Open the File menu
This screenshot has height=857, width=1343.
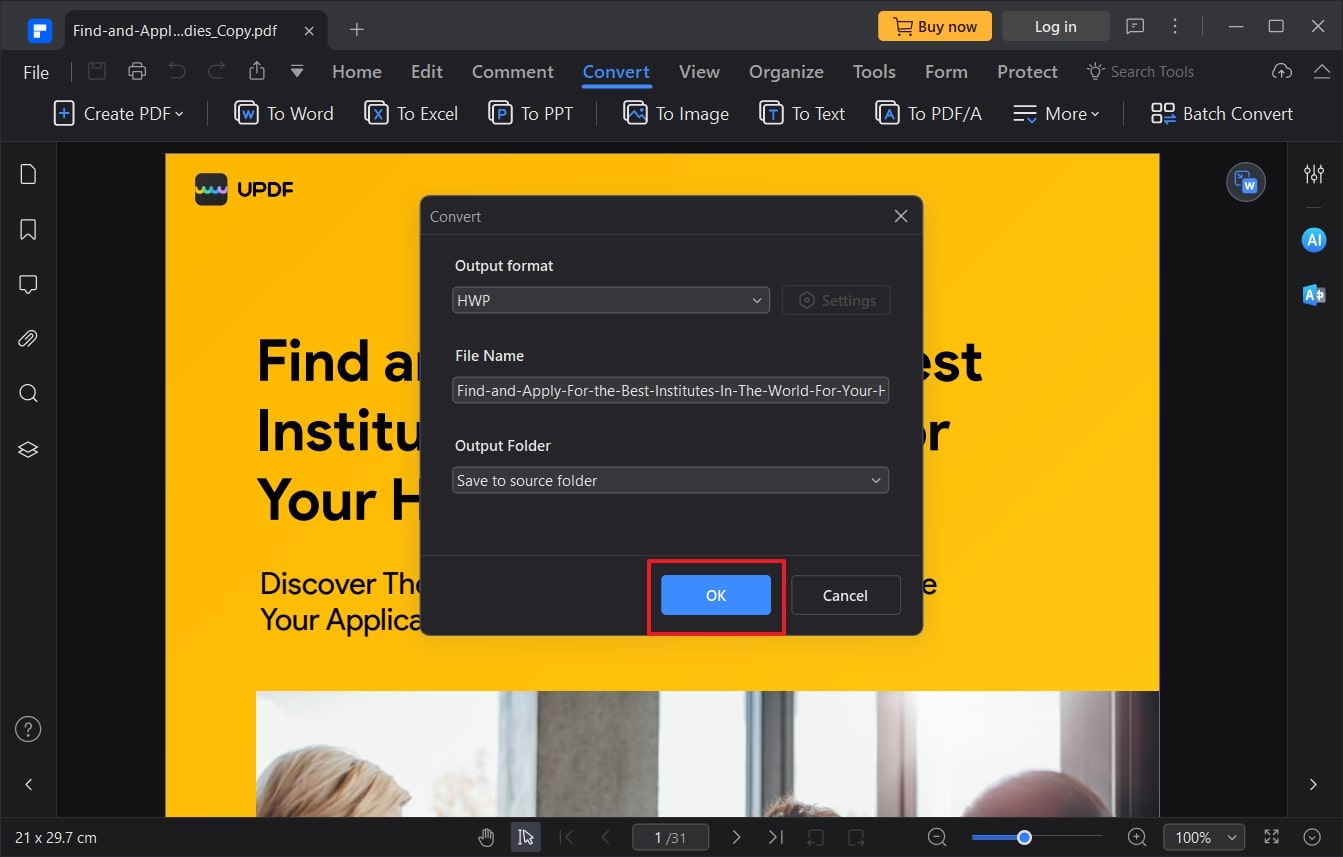pos(35,71)
